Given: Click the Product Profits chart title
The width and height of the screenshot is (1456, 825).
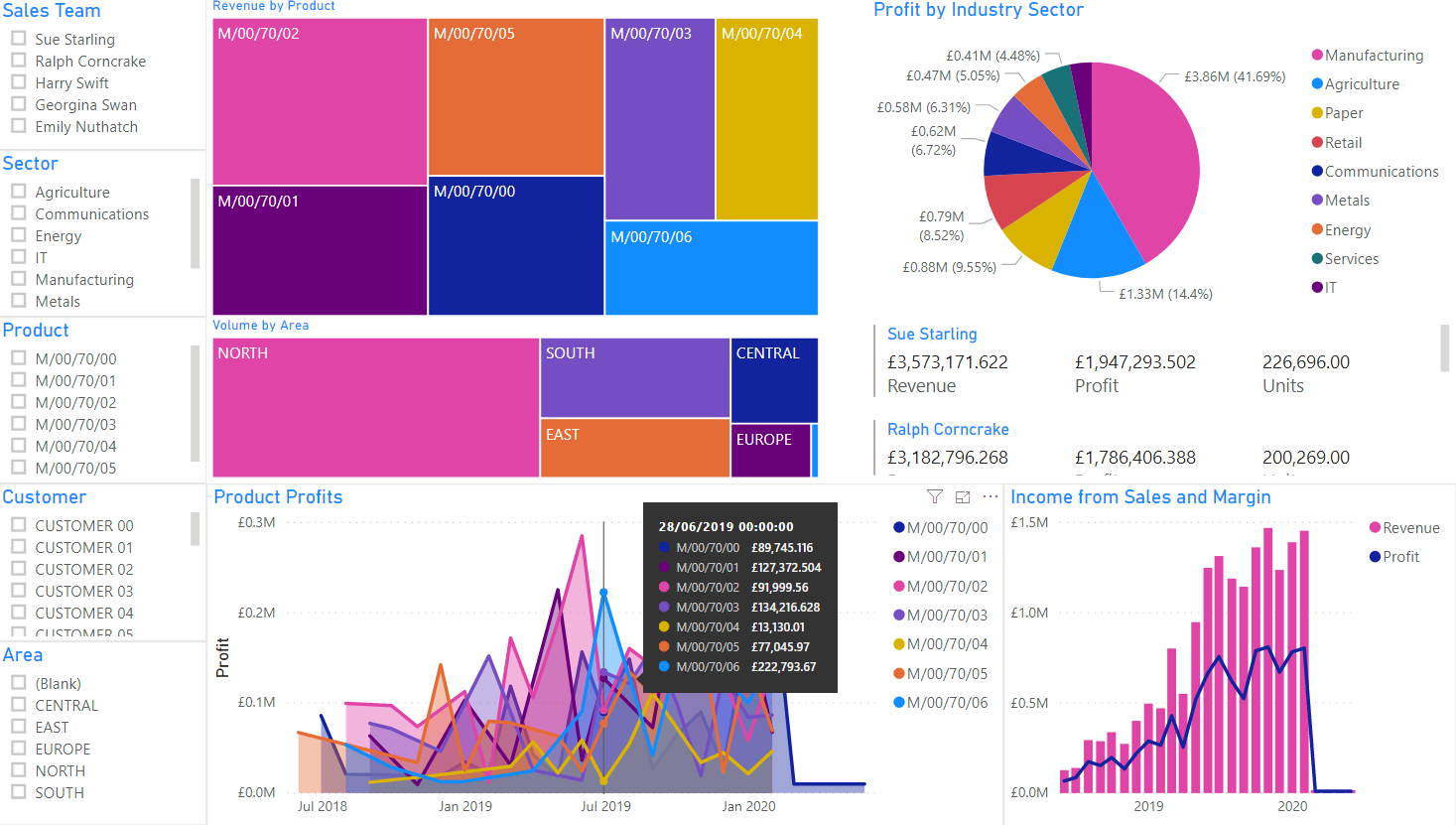Looking at the screenshot, I should pos(278,497).
